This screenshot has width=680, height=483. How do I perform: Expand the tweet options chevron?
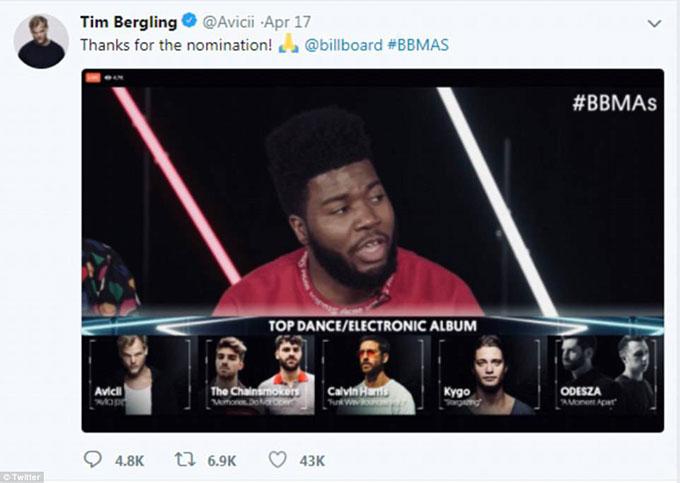click(x=654, y=23)
